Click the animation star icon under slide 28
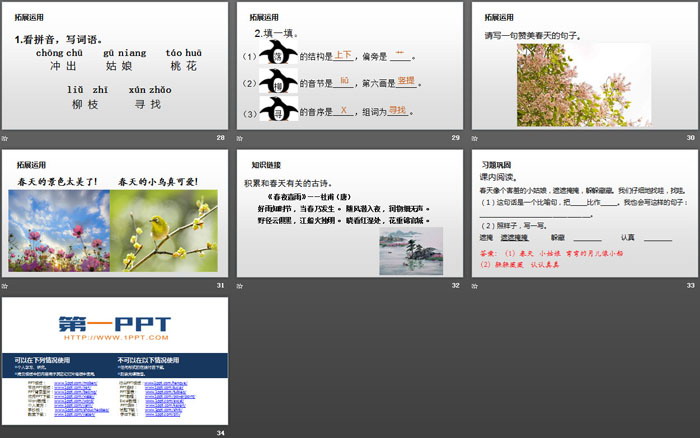This screenshot has width=700, height=438. (x=6, y=137)
